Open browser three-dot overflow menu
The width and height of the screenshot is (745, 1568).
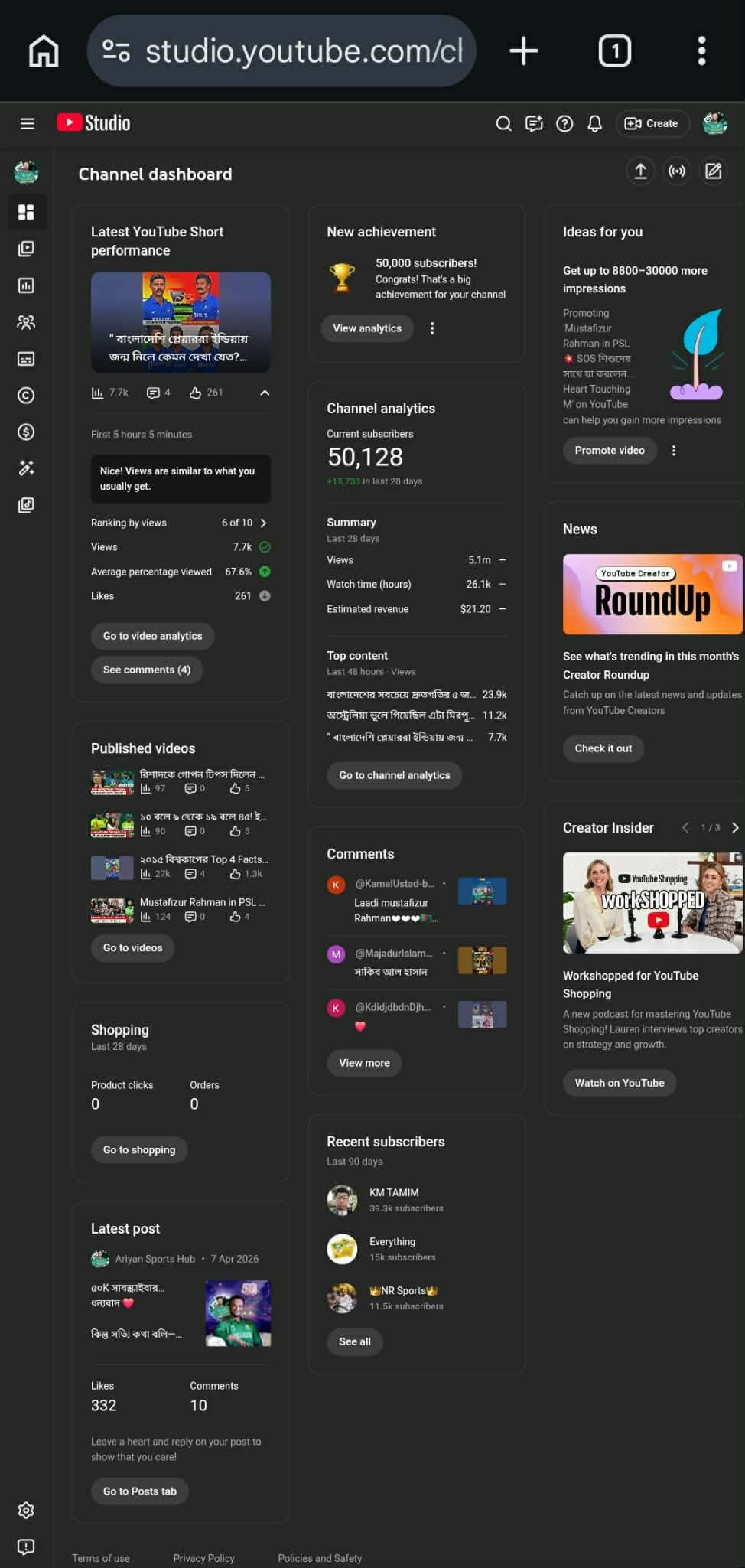click(701, 51)
